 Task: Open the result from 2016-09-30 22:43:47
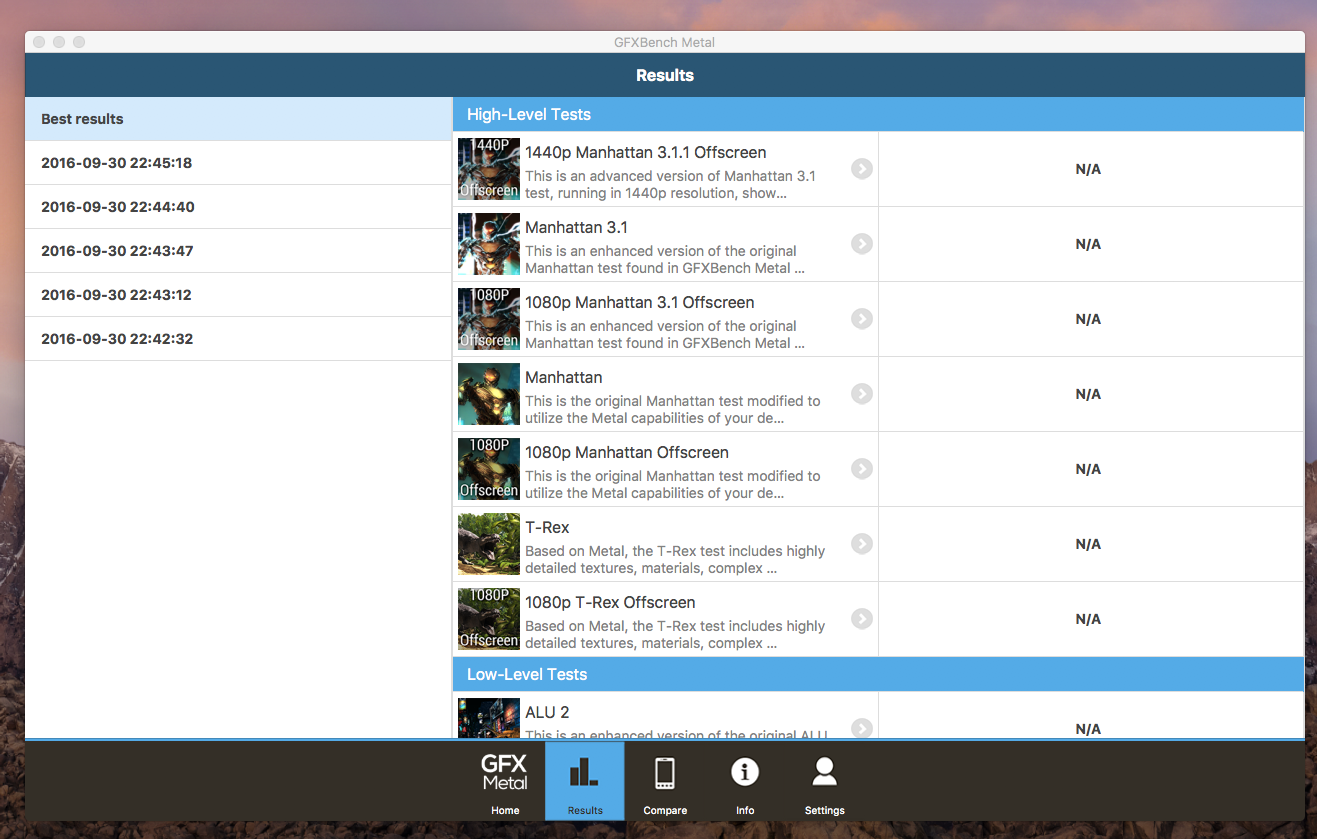tap(238, 251)
